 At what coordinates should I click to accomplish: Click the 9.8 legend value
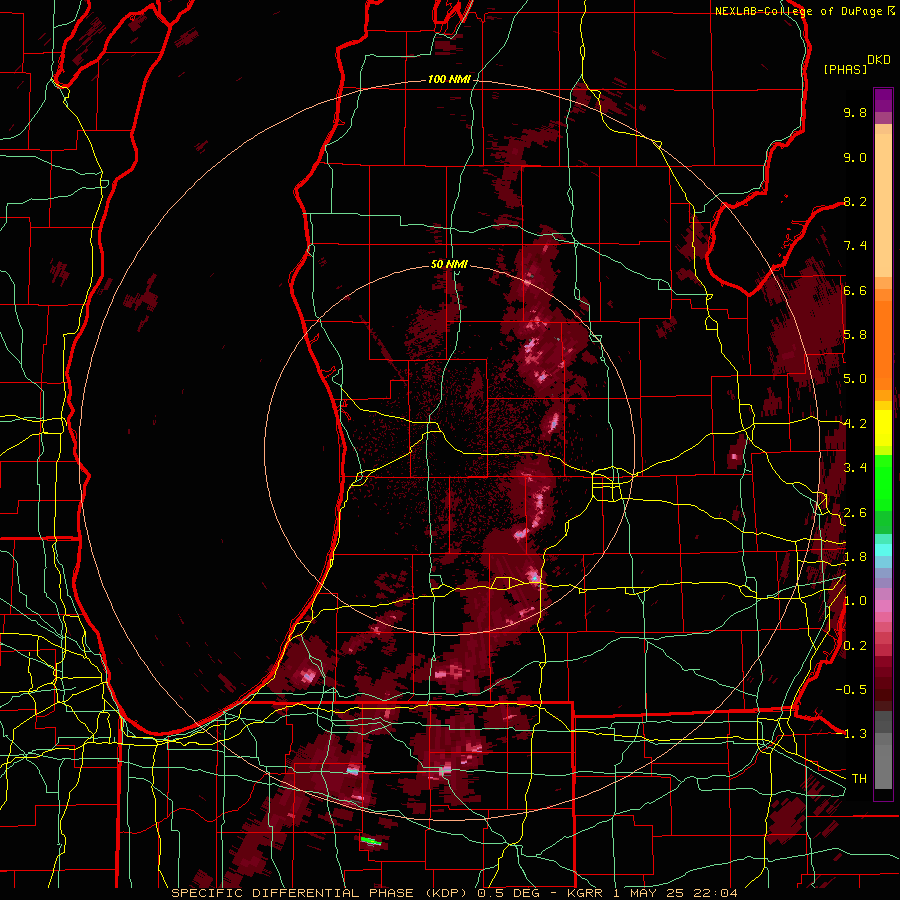coord(855,112)
